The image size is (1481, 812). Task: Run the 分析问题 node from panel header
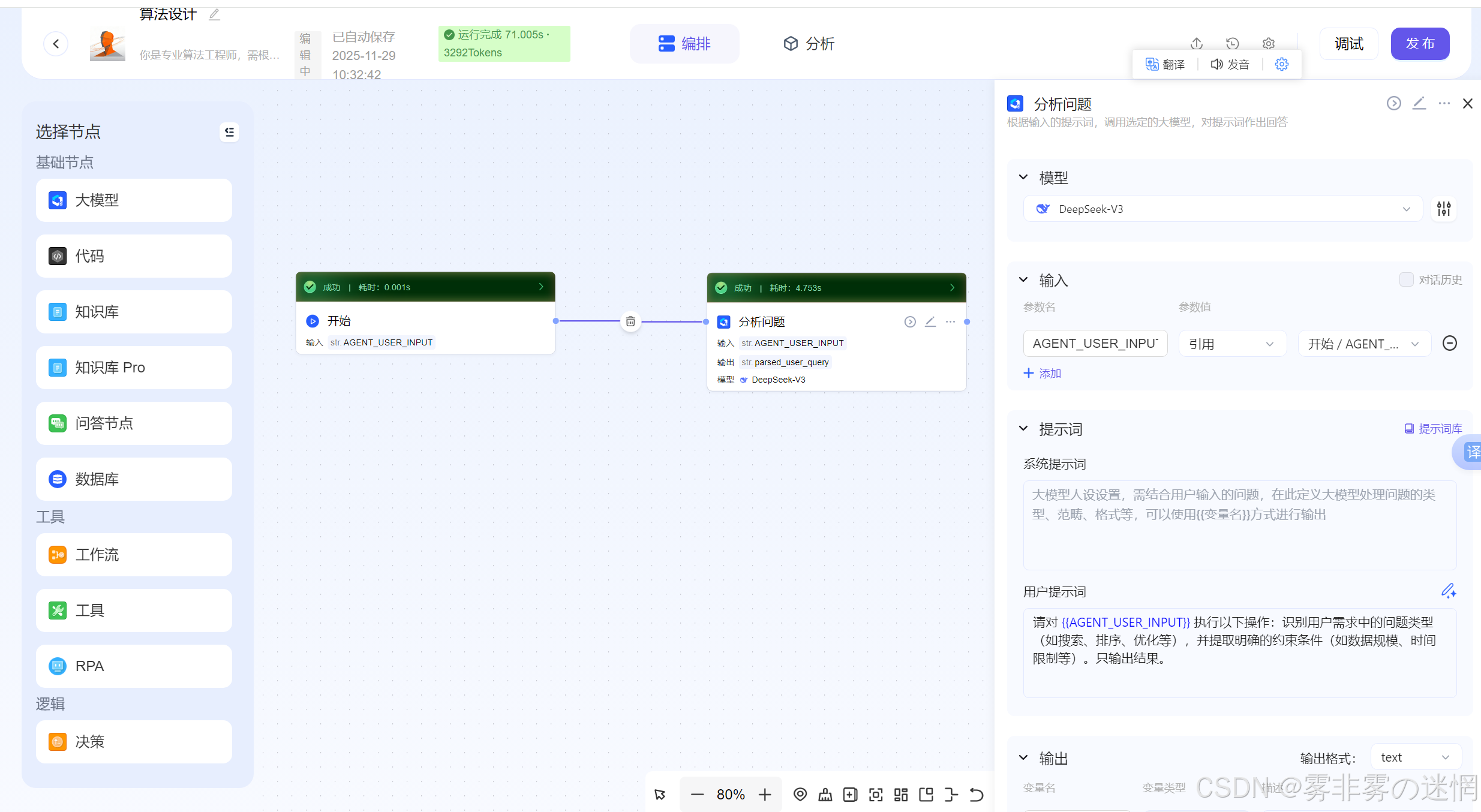click(x=1393, y=103)
